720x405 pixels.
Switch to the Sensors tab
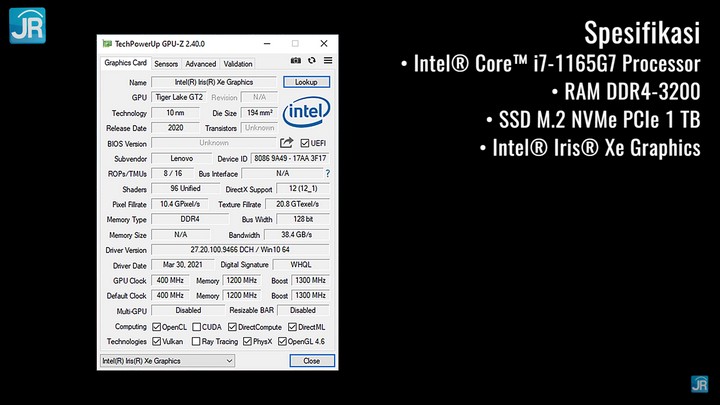coord(166,64)
